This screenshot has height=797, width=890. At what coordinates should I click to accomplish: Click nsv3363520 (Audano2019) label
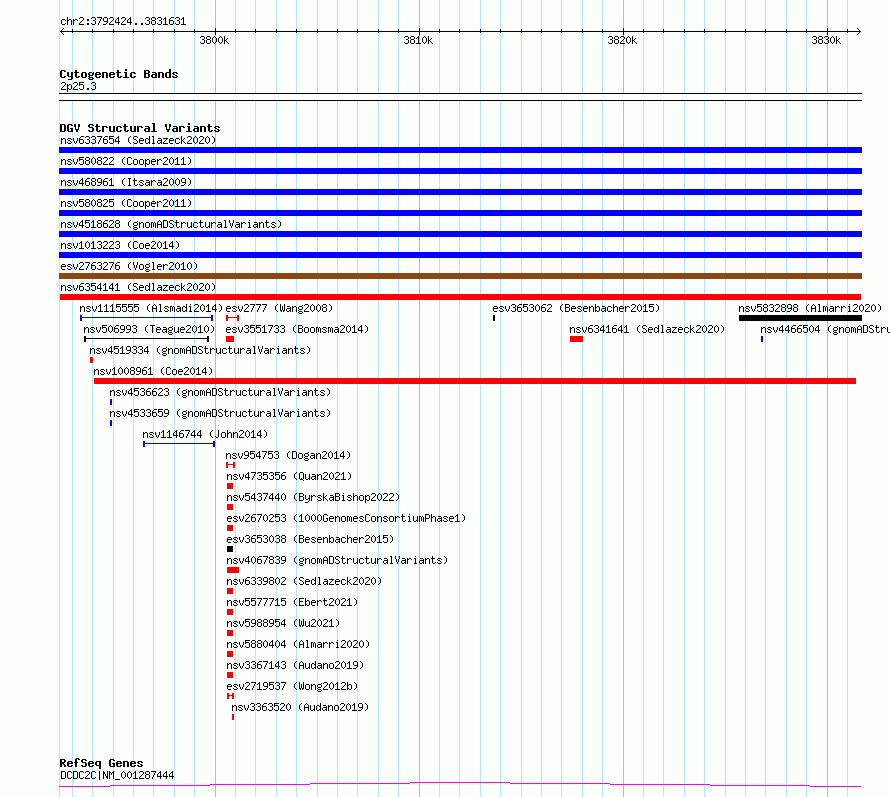tap(300, 707)
